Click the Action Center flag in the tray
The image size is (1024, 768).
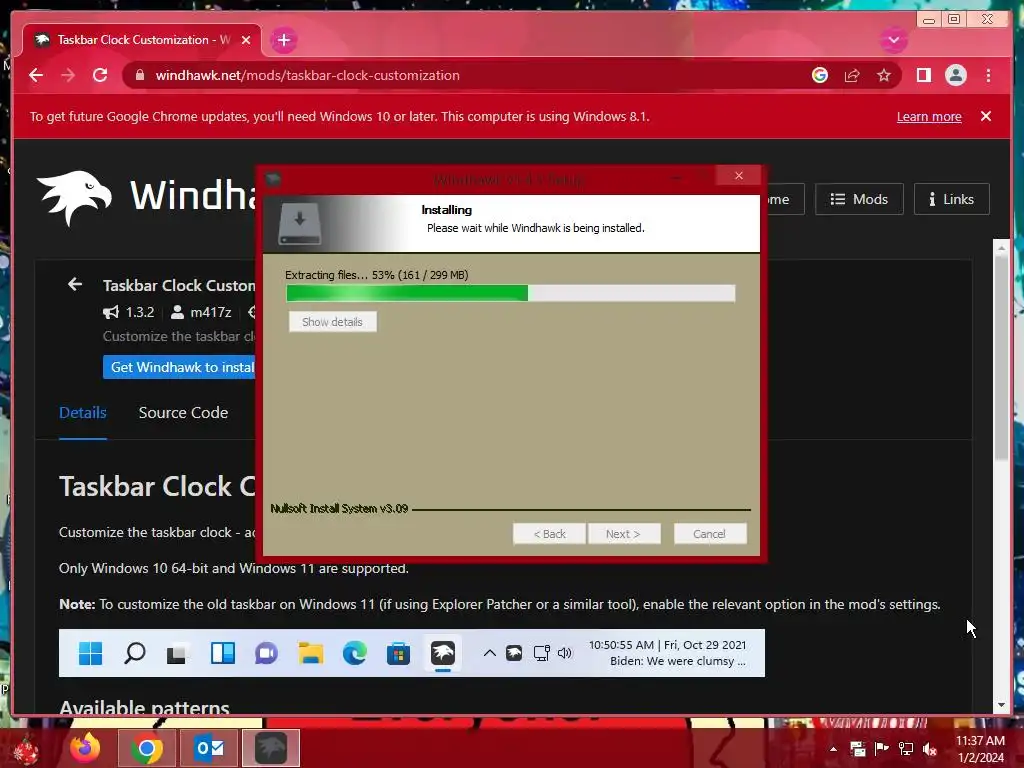(882, 749)
